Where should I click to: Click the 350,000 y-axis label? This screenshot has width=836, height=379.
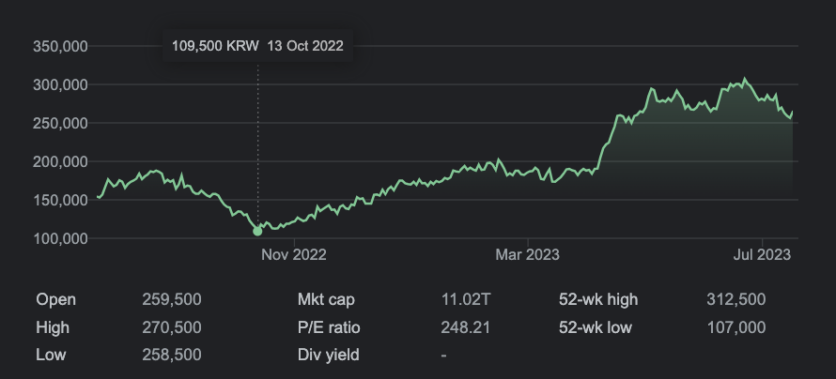click(x=60, y=47)
